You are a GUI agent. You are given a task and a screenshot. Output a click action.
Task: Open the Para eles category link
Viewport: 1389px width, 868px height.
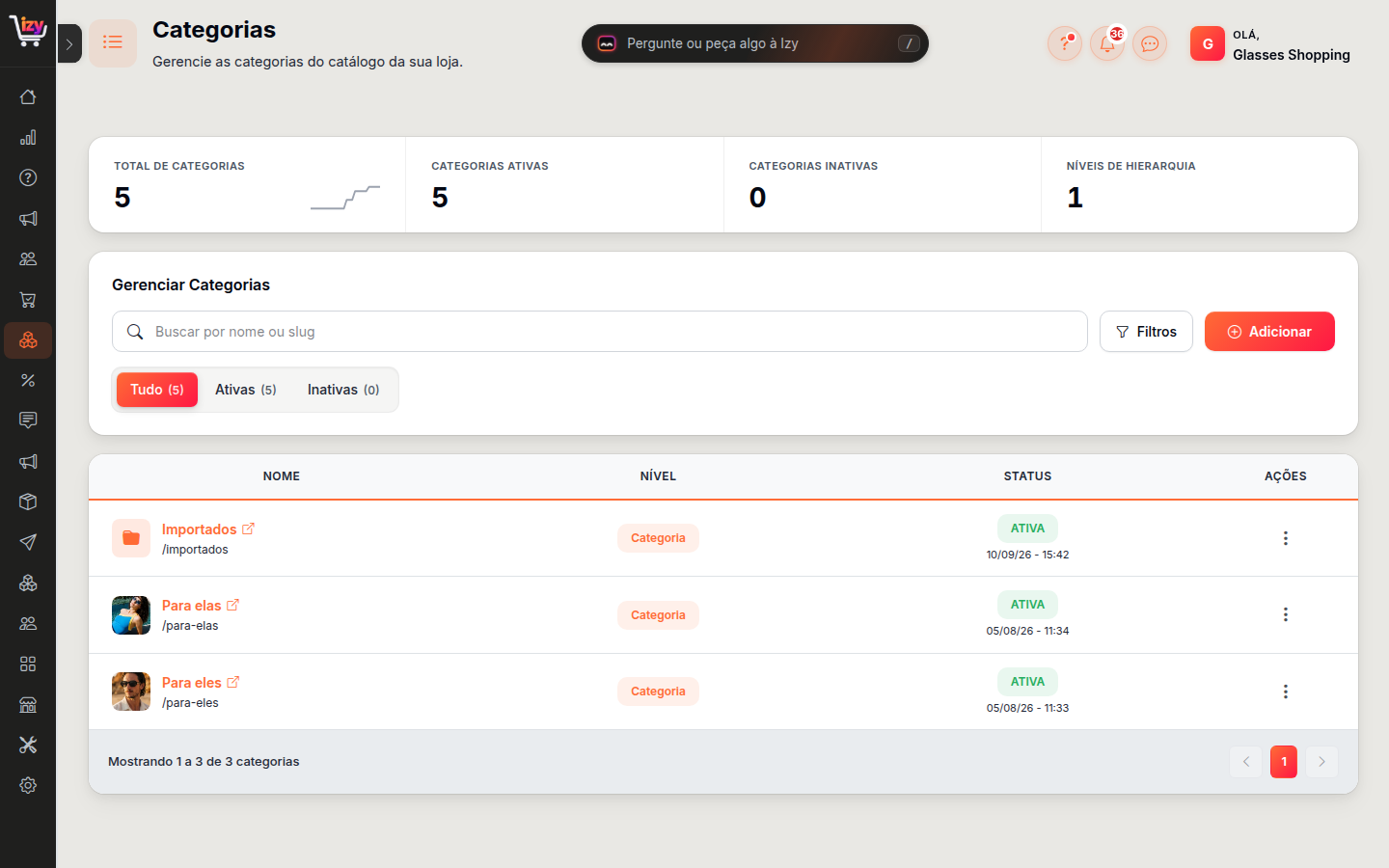coord(192,683)
